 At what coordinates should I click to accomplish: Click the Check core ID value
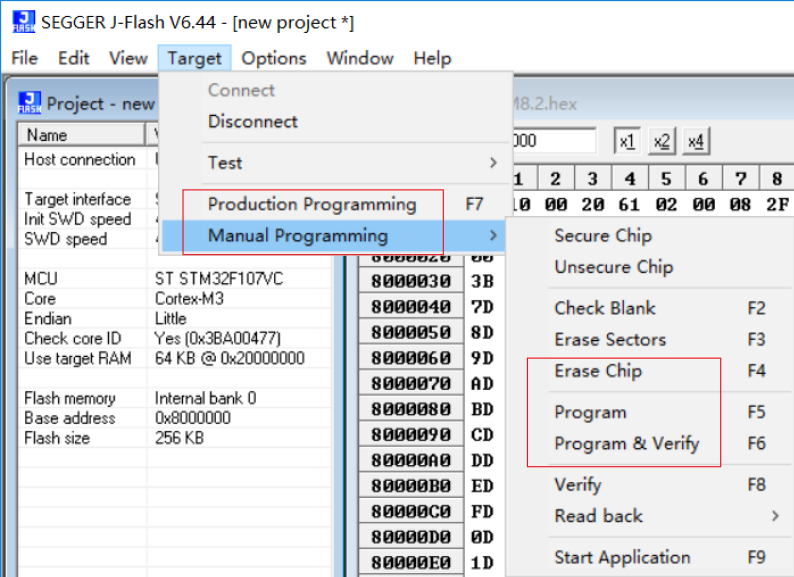click(217, 338)
